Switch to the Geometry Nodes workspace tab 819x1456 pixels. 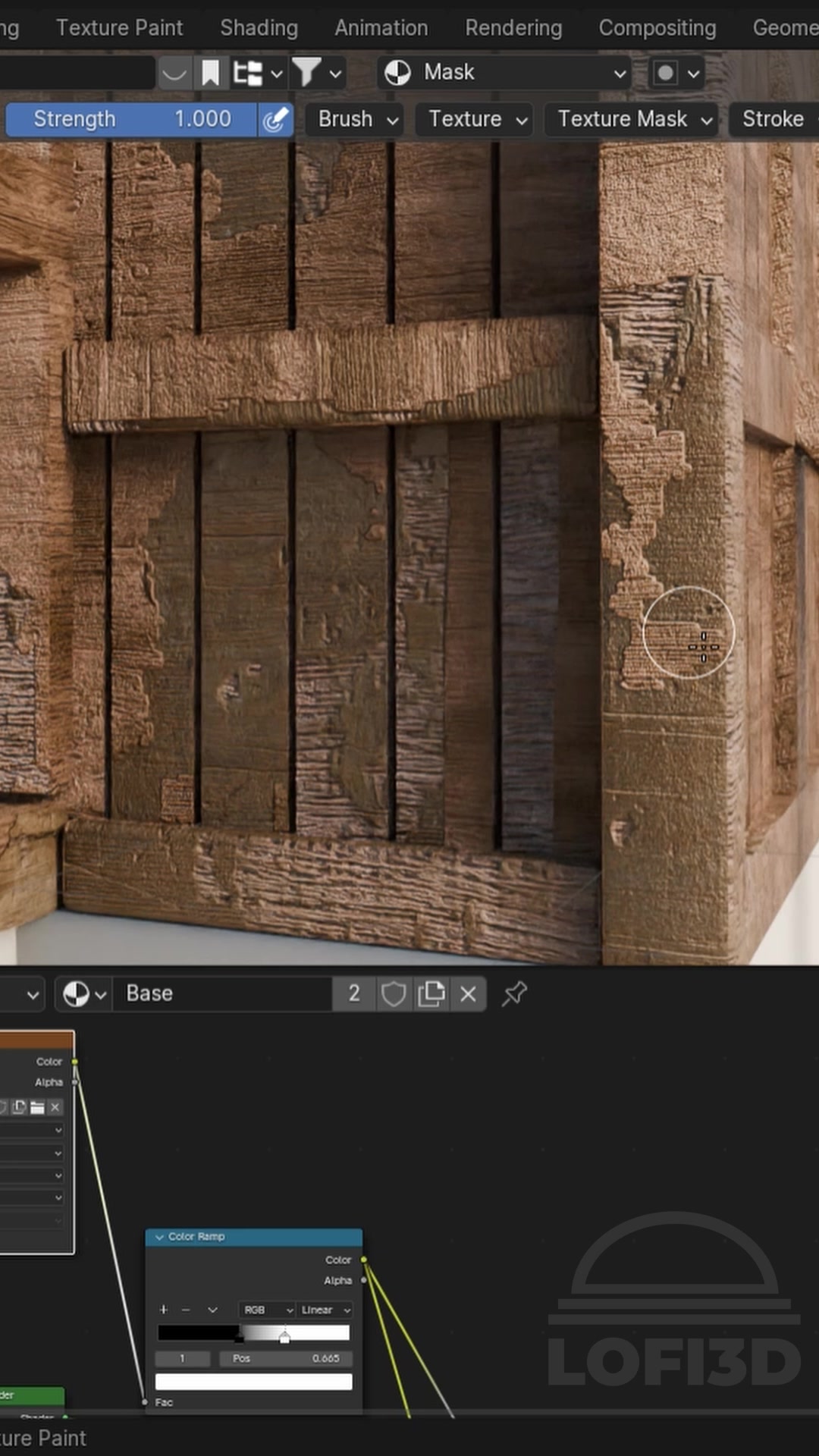click(786, 28)
